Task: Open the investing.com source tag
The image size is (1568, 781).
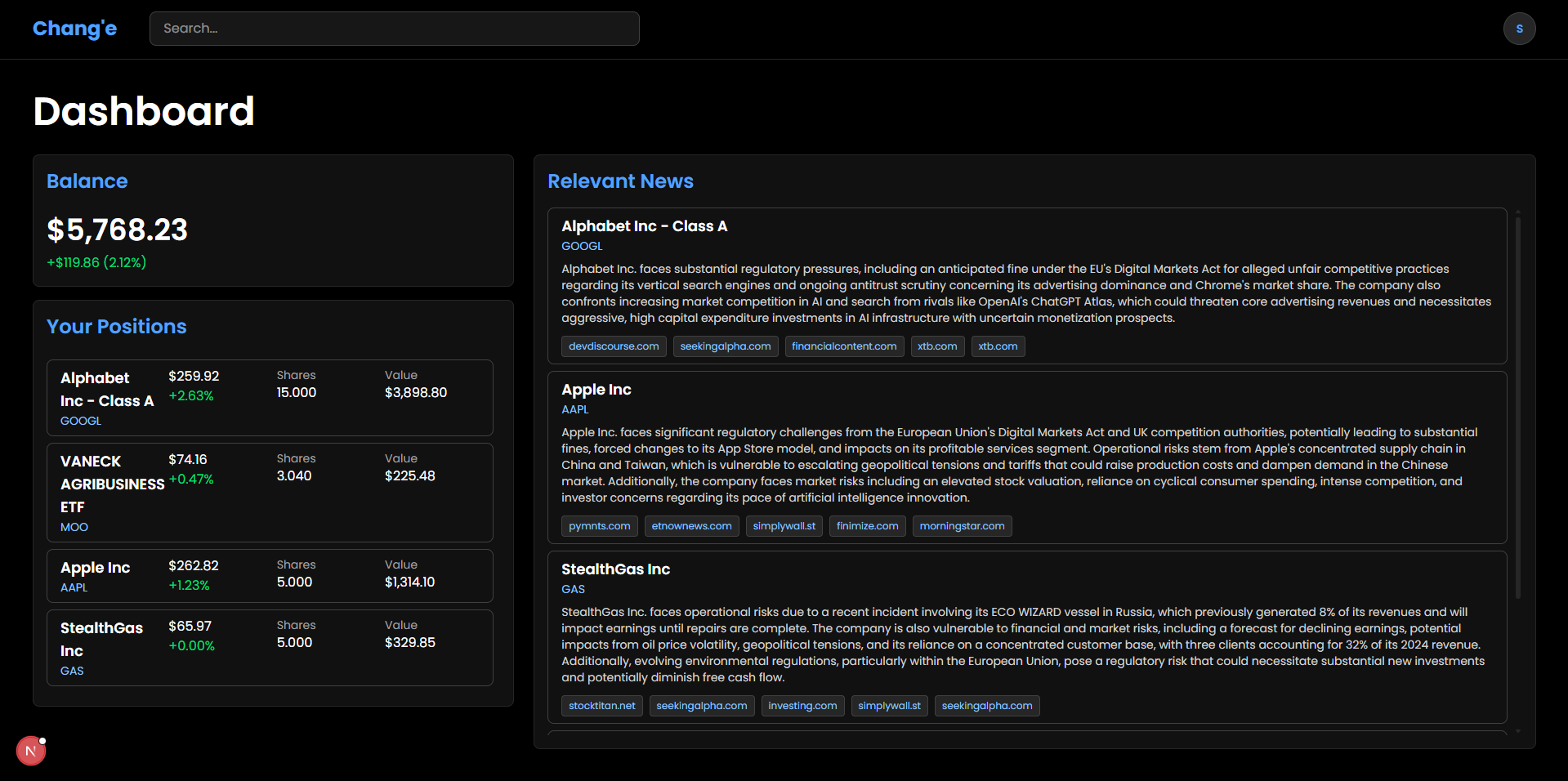Action: point(802,706)
